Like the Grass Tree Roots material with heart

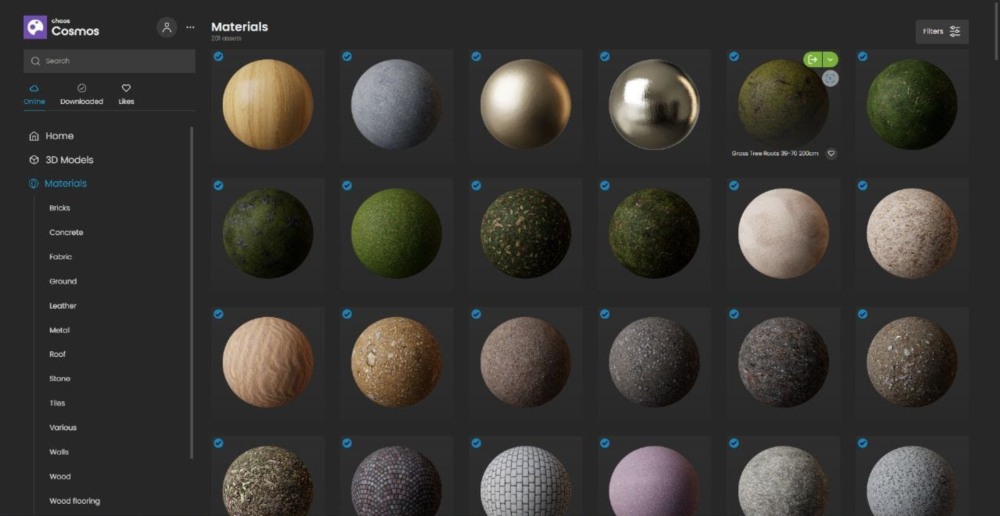tap(831, 154)
